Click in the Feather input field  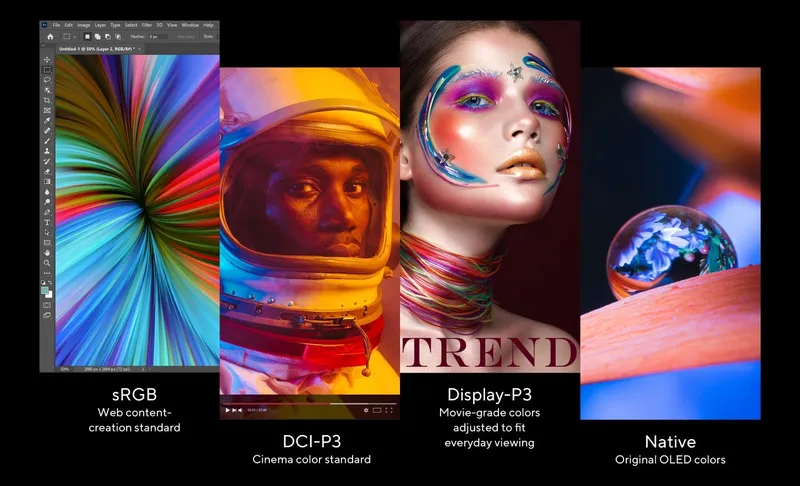(x=158, y=37)
